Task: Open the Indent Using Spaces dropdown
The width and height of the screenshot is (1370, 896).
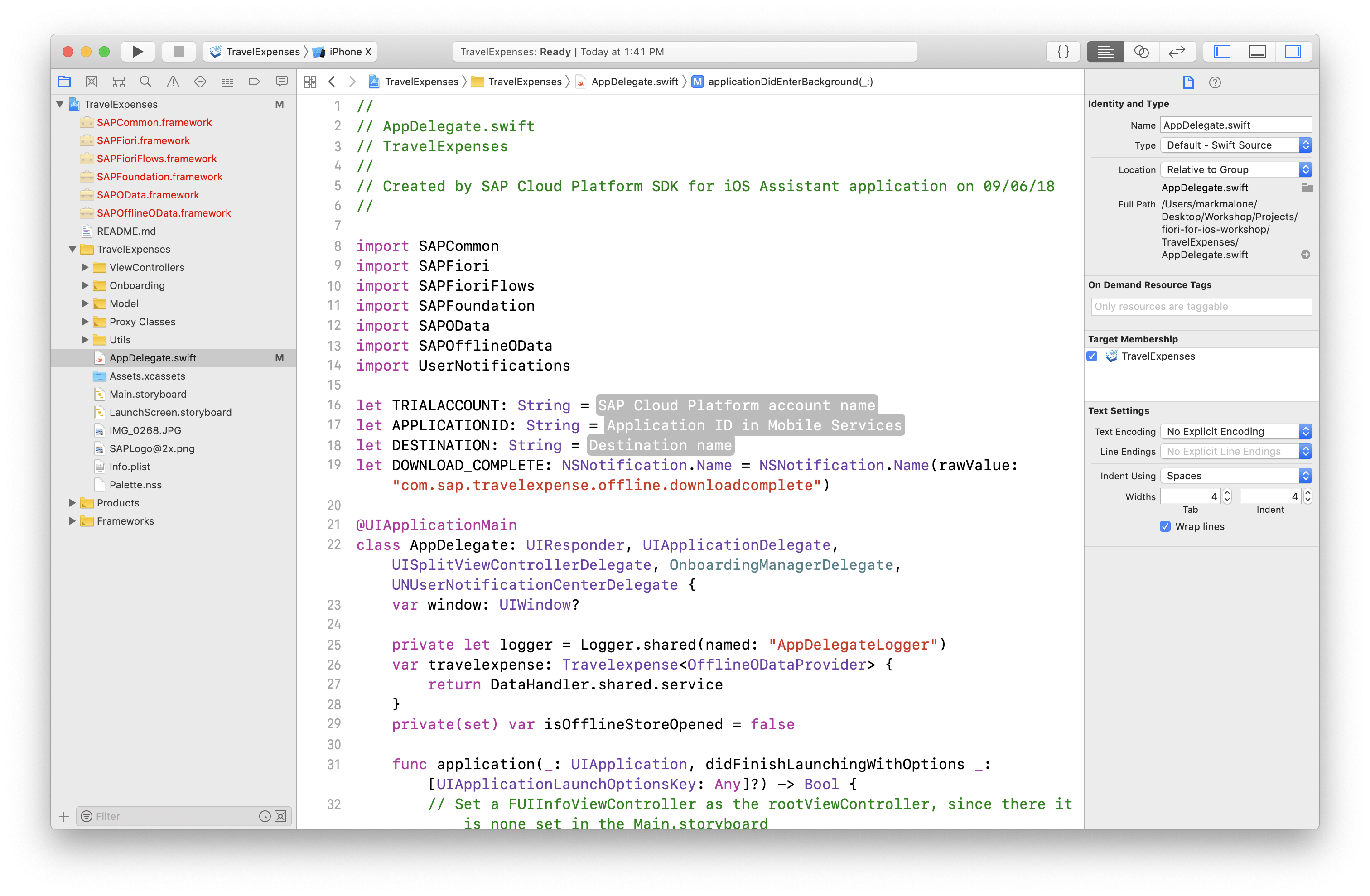Action: point(1236,476)
